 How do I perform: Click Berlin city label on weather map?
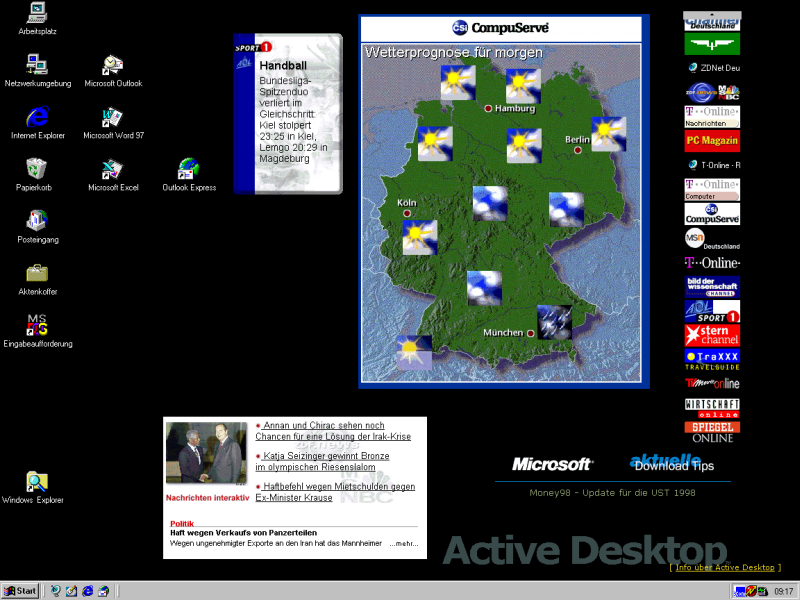577,139
